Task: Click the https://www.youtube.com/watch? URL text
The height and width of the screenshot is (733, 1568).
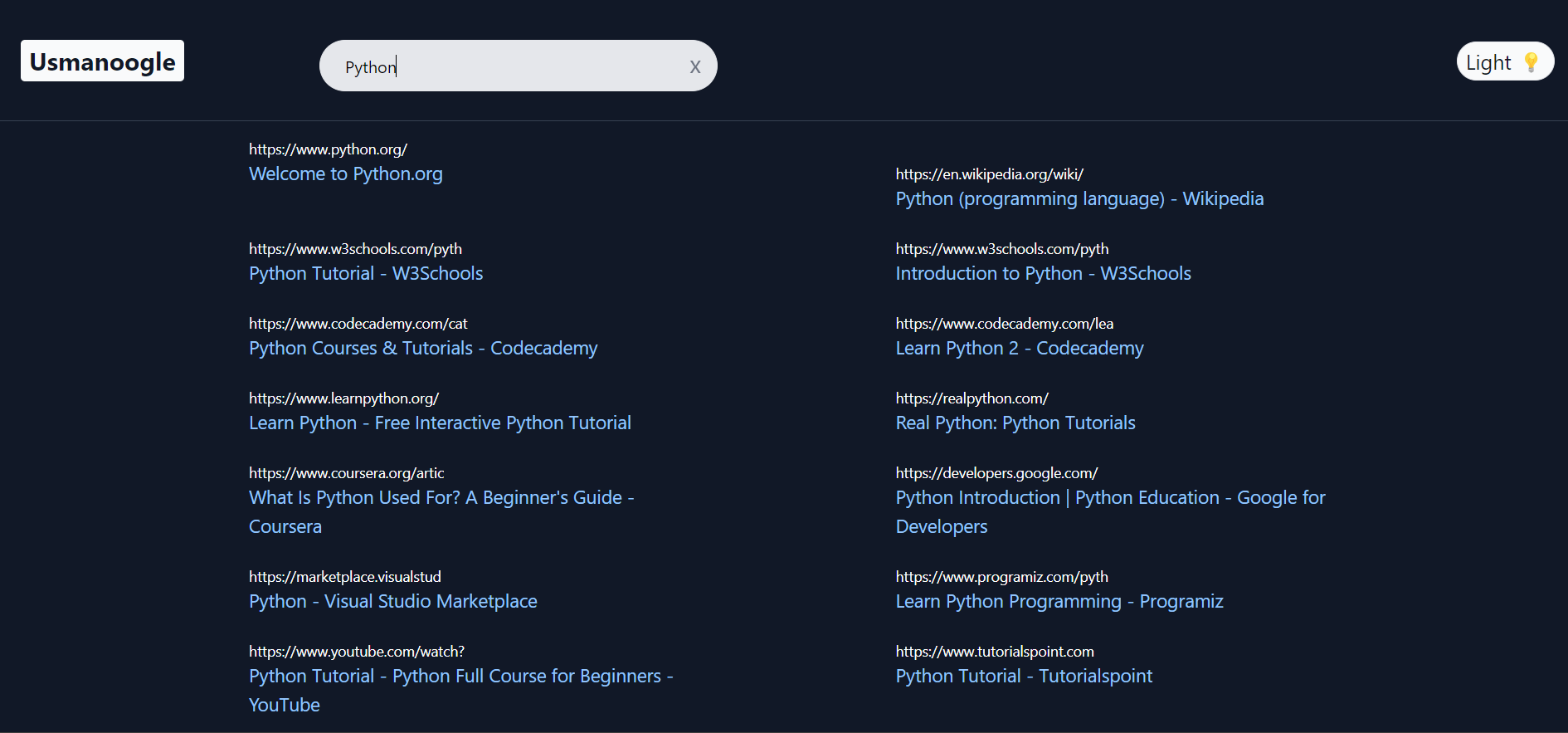Action: 357,652
